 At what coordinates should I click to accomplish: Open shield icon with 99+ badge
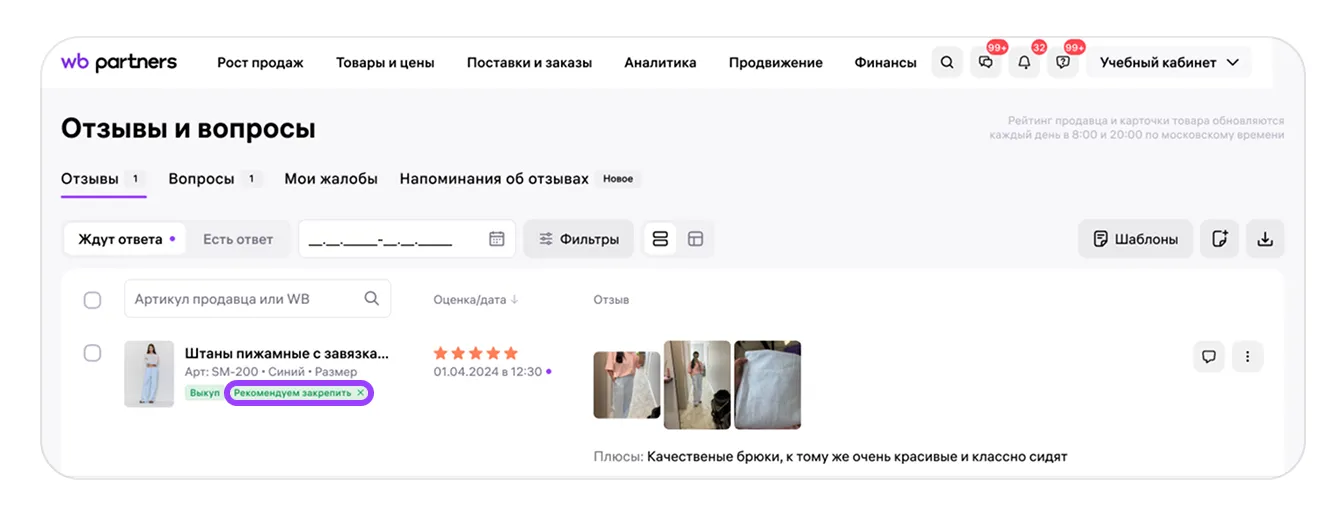coord(1063,62)
